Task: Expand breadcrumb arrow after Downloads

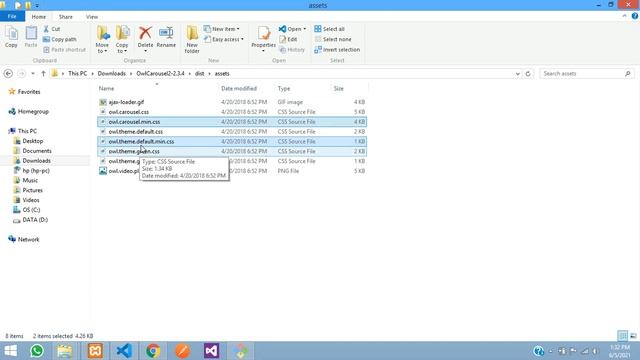Action: pos(131,73)
